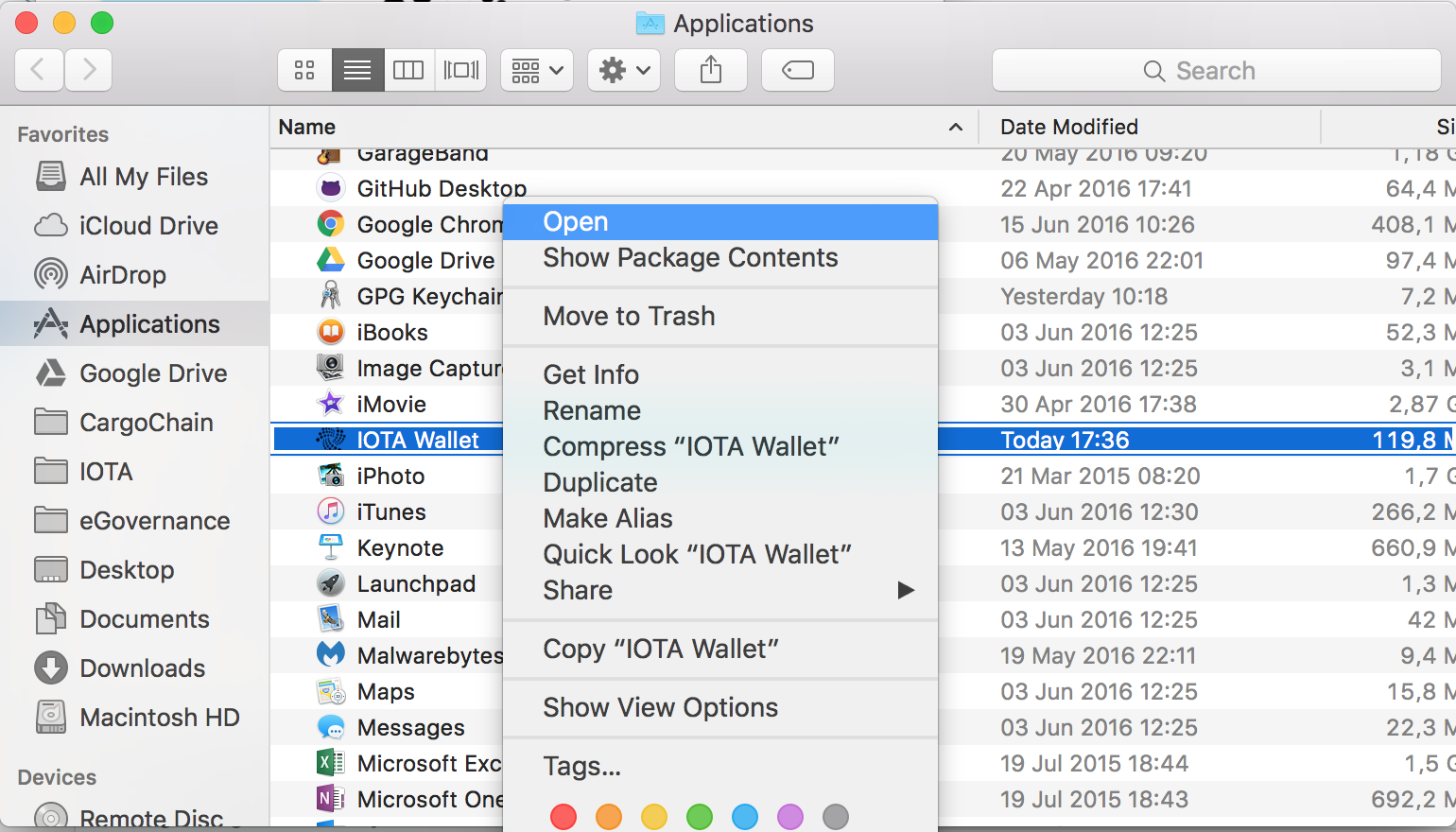
Task: Open Downloads in sidebar
Action: [x=134, y=668]
